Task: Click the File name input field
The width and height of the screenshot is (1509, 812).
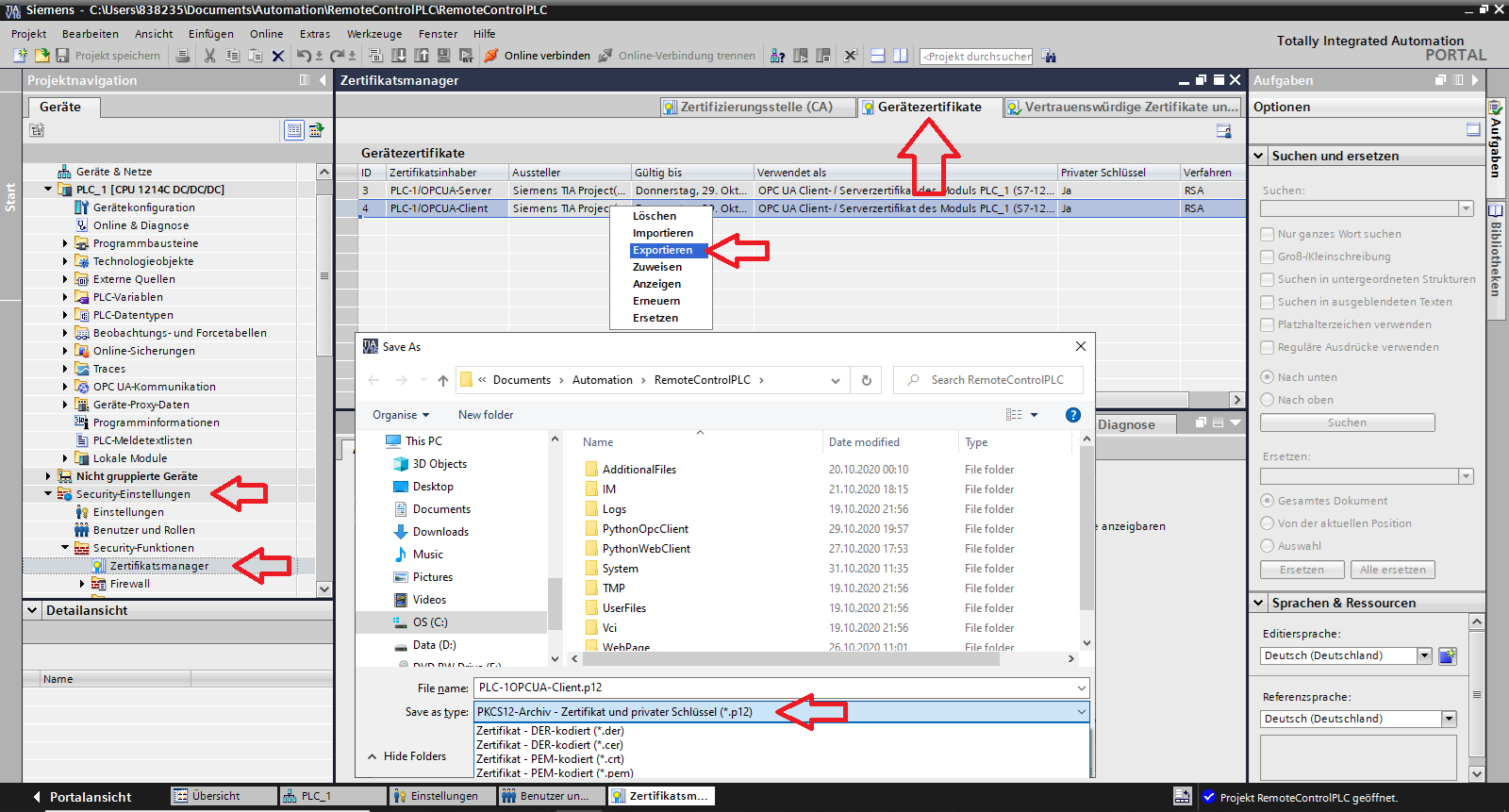Action: click(x=781, y=688)
